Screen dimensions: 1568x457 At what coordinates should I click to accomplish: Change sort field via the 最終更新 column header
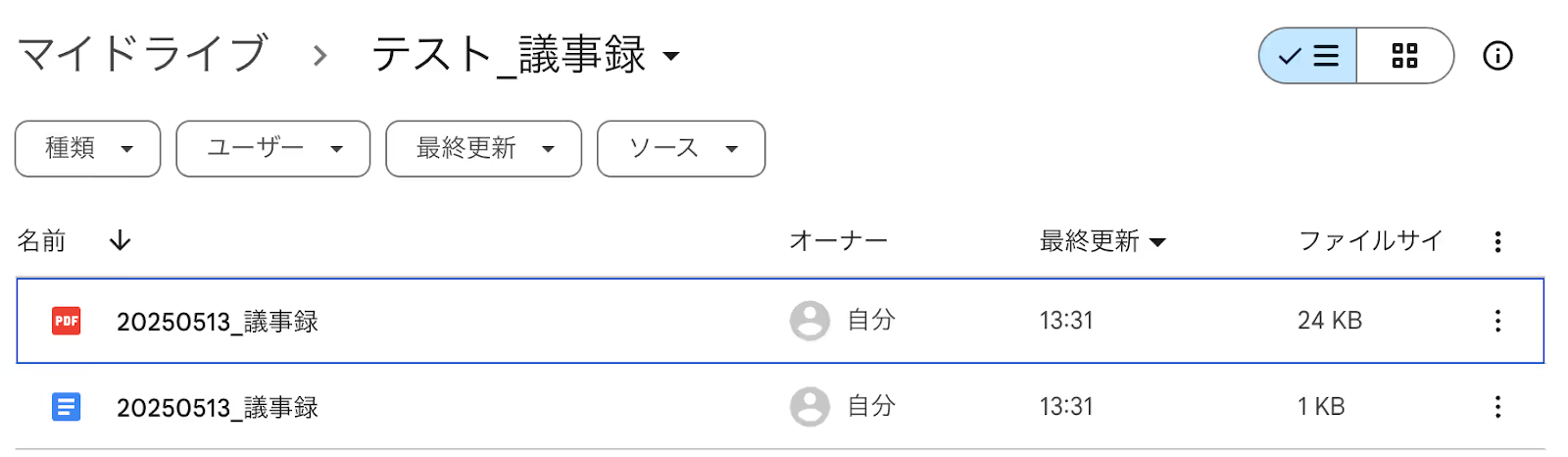tap(1102, 241)
